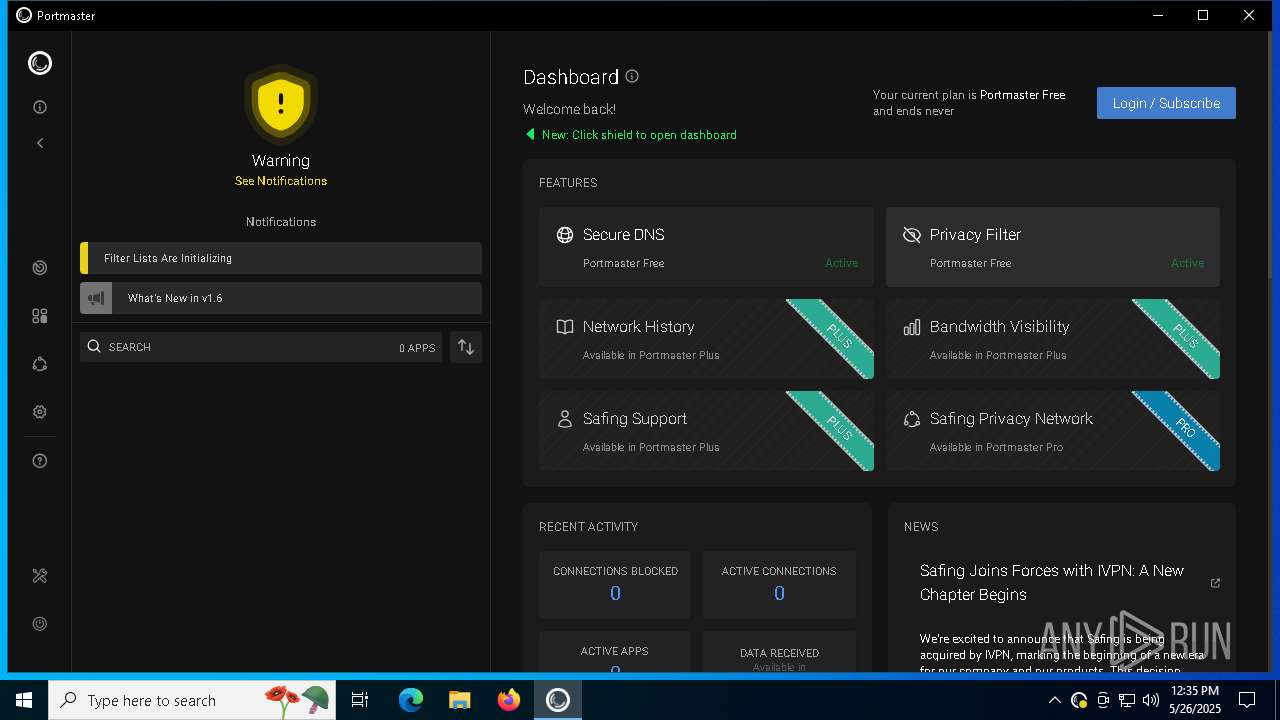The width and height of the screenshot is (1280, 720).
Task: Click the Active Apps tile
Action: 615,652
